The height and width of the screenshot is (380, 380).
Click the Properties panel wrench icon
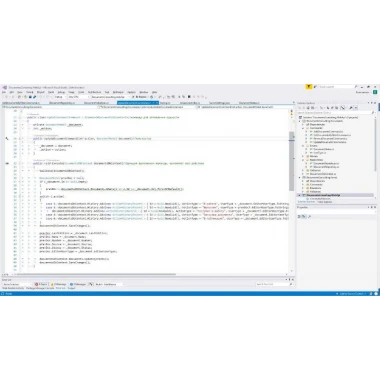(309, 216)
